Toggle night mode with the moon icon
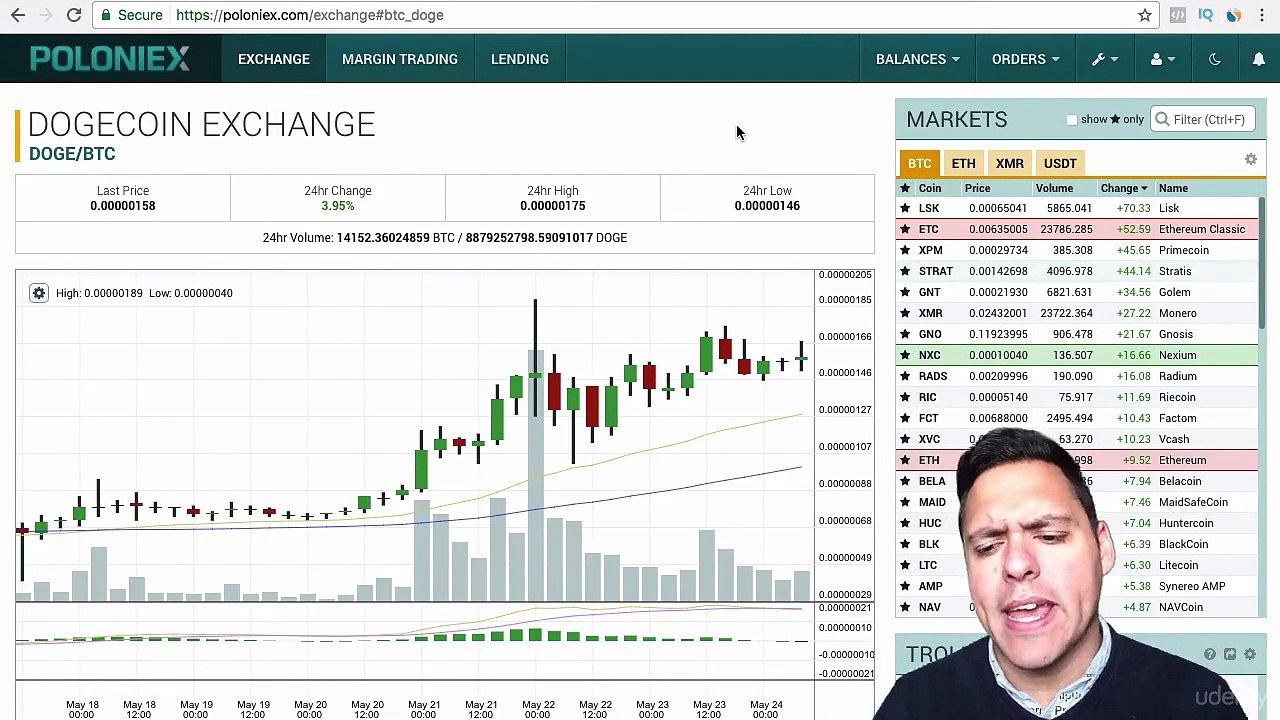Image resolution: width=1280 pixels, height=720 pixels. click(x=1215, y=59)
